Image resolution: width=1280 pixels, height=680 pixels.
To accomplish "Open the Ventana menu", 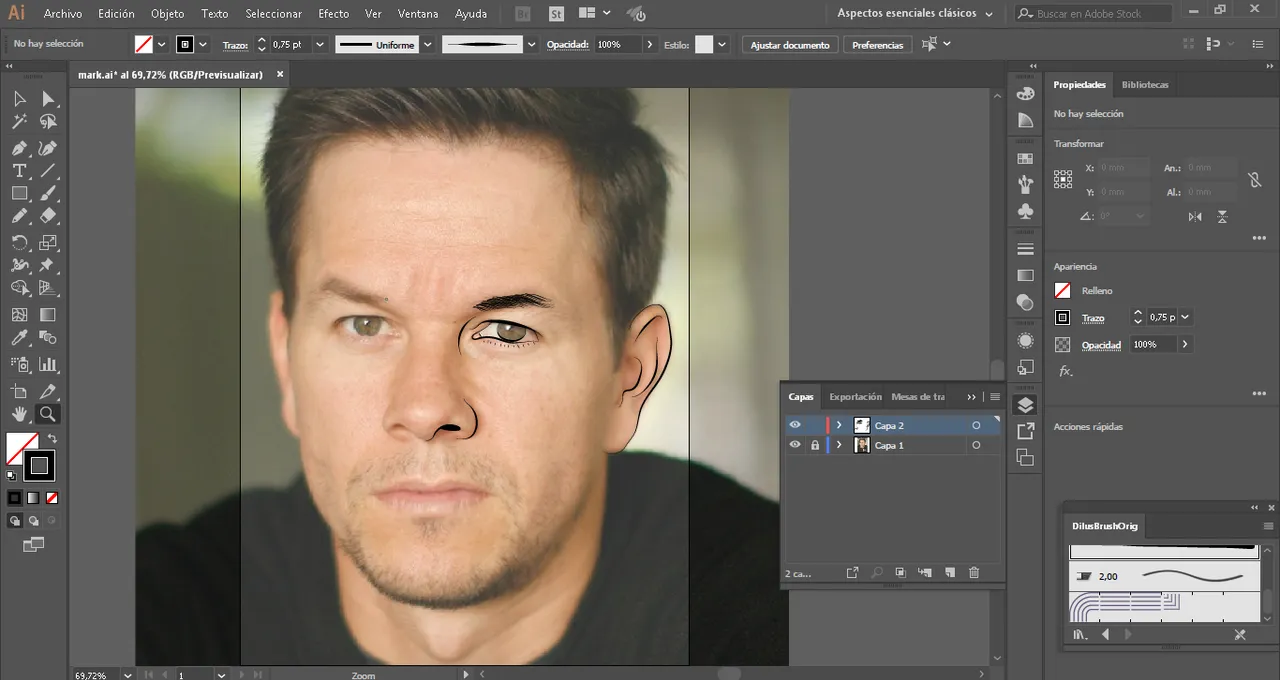I will [x=418, y=14].
